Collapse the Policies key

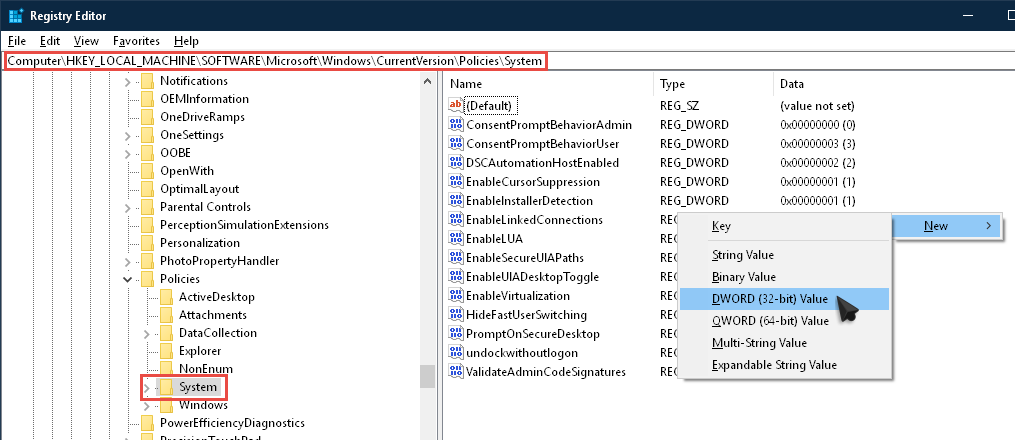coord(128,280)
